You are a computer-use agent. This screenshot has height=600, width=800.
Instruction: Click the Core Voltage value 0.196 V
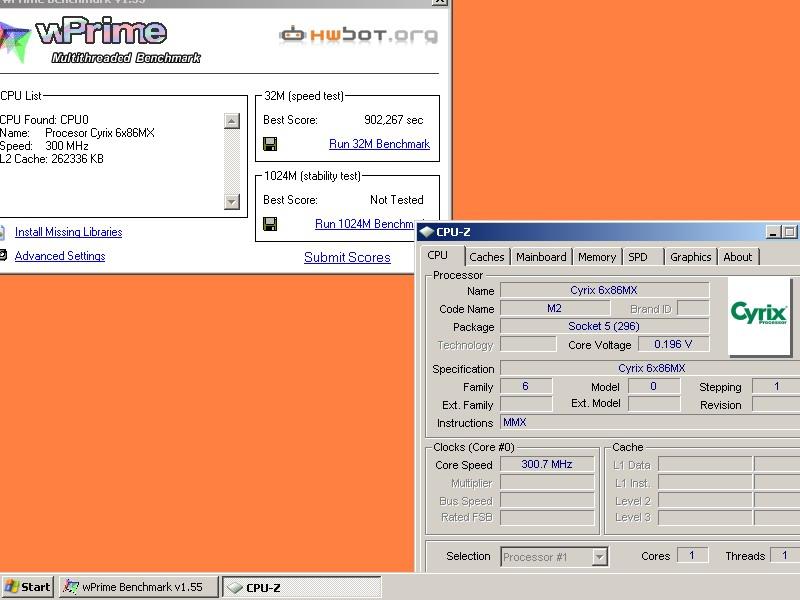pyautogui.click(x=673, y=344)
